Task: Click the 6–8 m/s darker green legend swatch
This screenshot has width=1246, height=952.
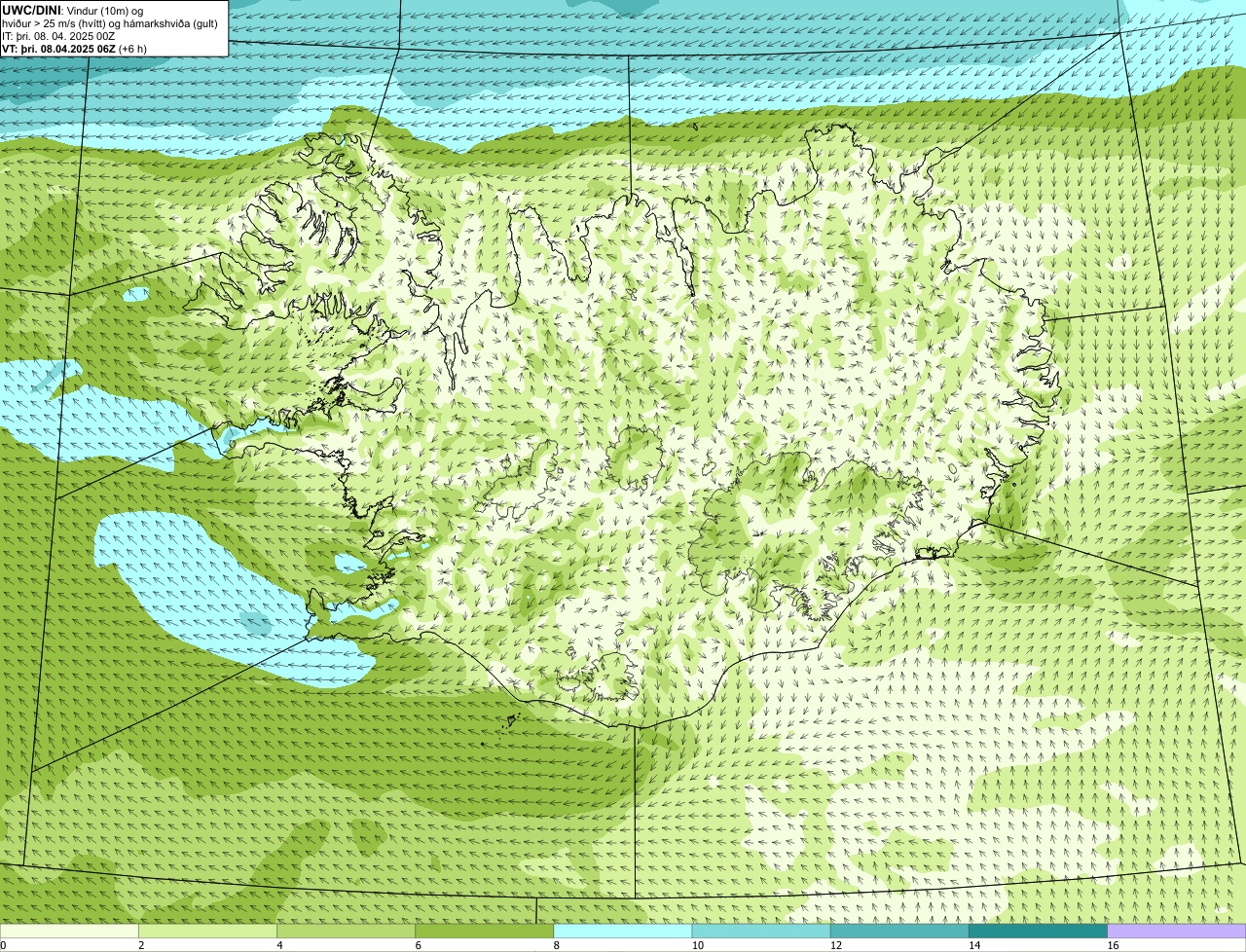Action: (484, 931)
